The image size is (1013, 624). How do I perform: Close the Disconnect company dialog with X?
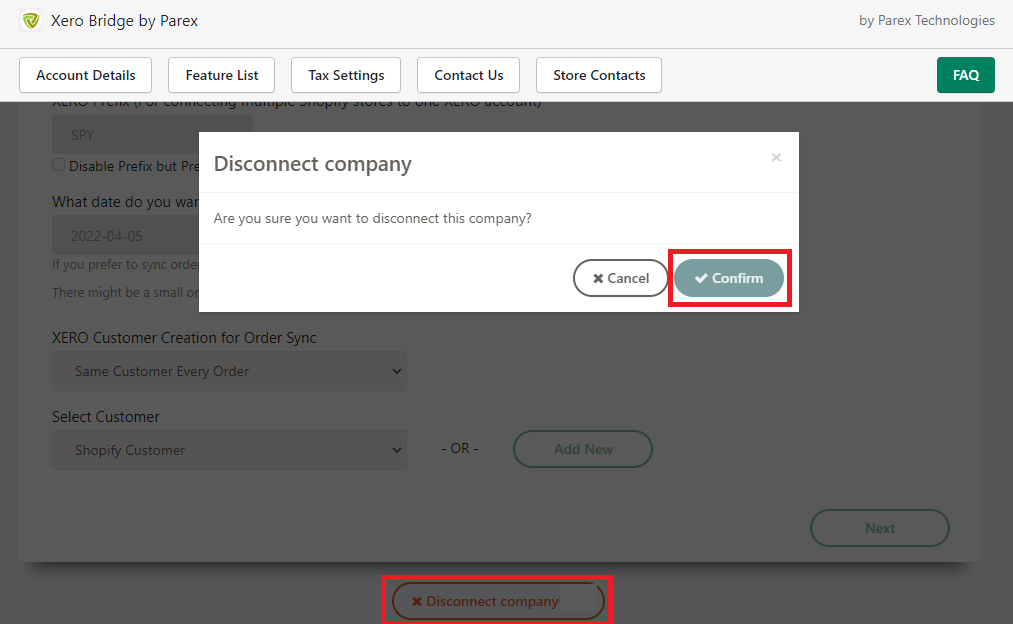[x=776, y=158]
